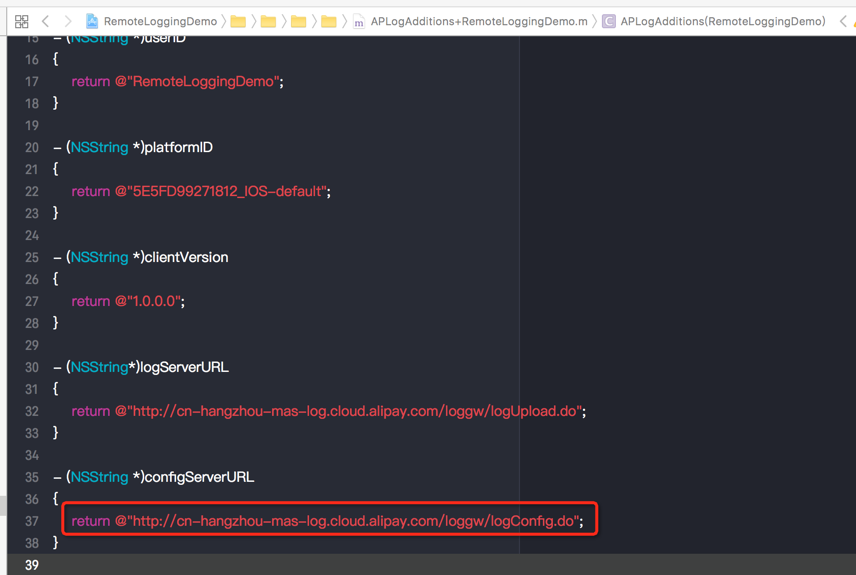Click the closing brace on line 18
Screen dimensions: 856x575
pyautogui.click(x=55, y=103)
